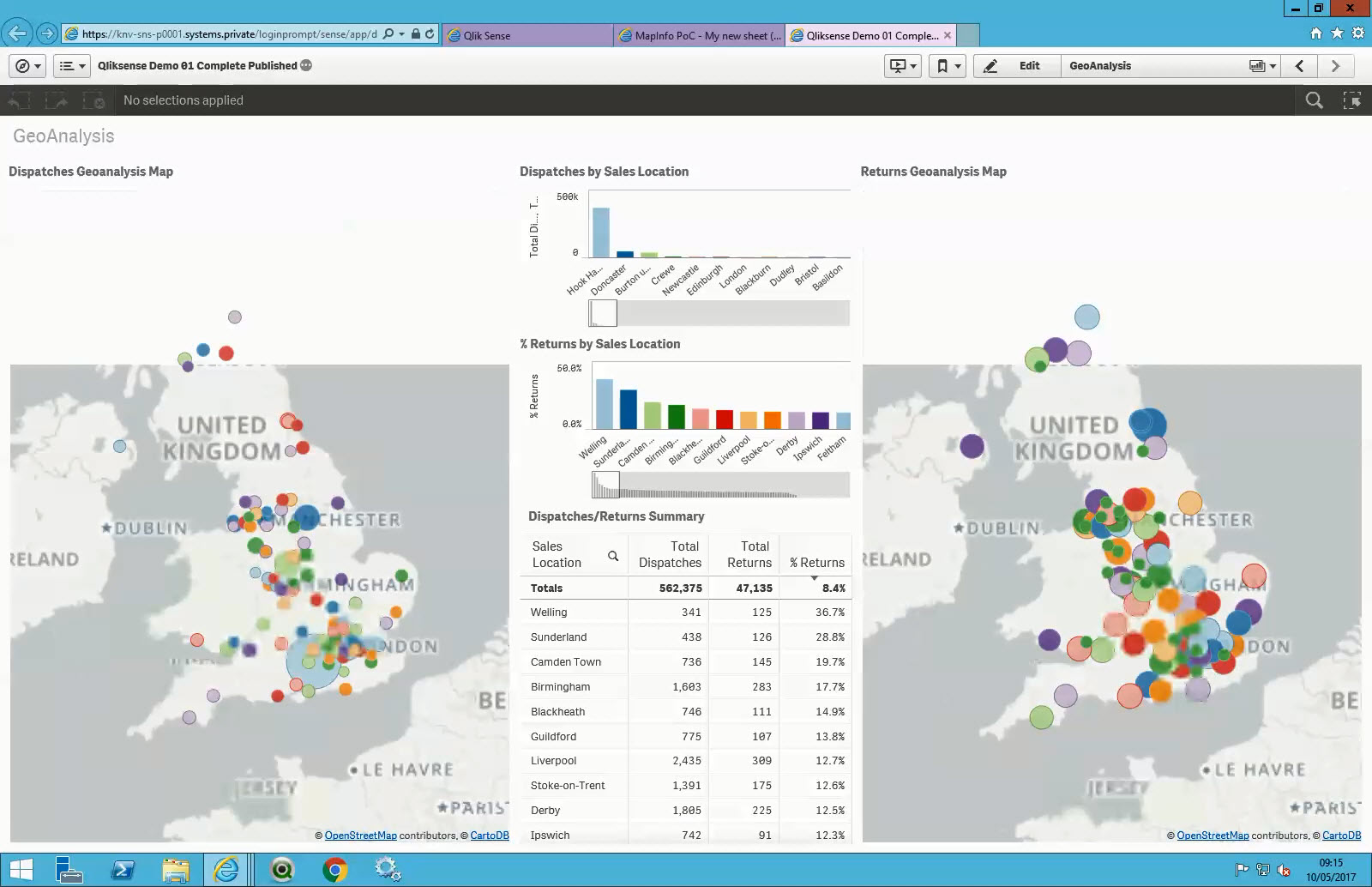
Task: Open the bookmarks dropdown
Action: (948, 66)
